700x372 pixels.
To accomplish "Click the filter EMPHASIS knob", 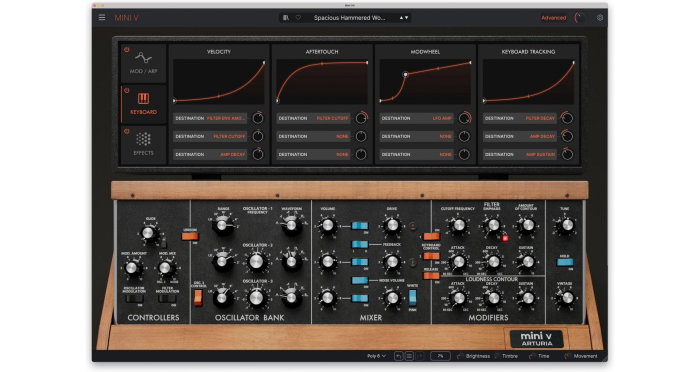I will tap(493, 226).
